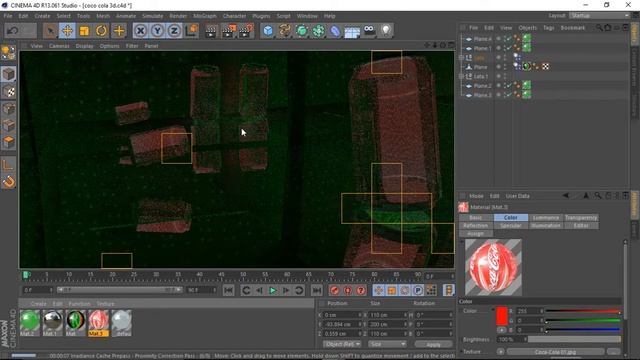640x360 pixels.
Task: Click the green frame 0 marker
Action: pos(26,275)
